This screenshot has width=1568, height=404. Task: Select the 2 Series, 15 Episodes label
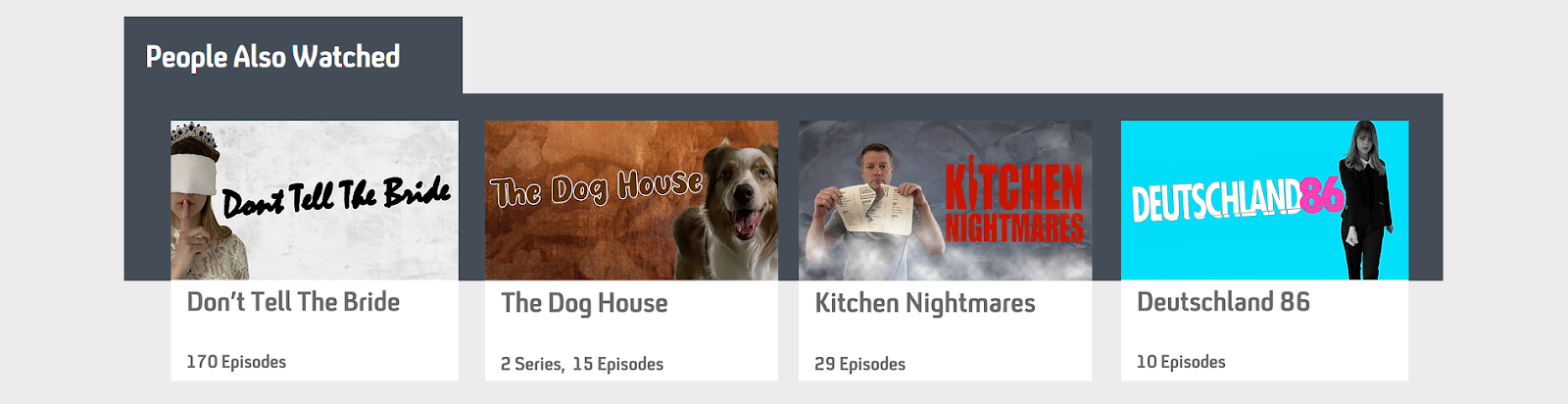[x=582, y=364]
